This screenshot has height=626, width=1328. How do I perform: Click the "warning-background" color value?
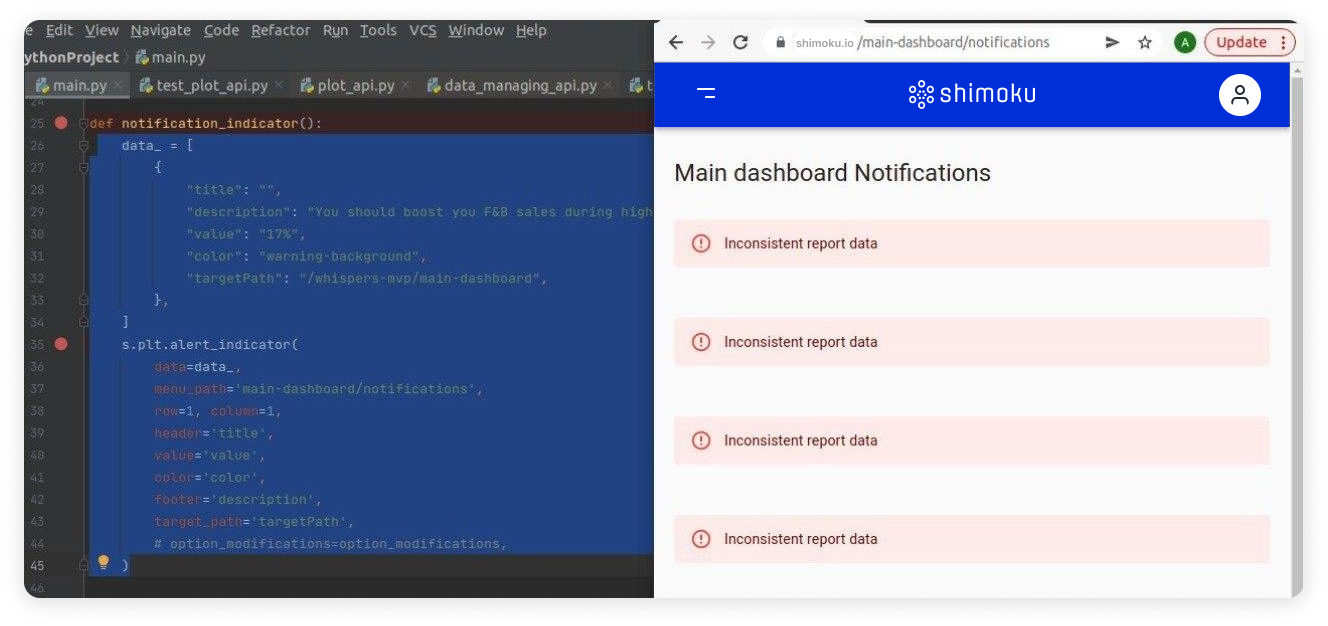[338, 256]
